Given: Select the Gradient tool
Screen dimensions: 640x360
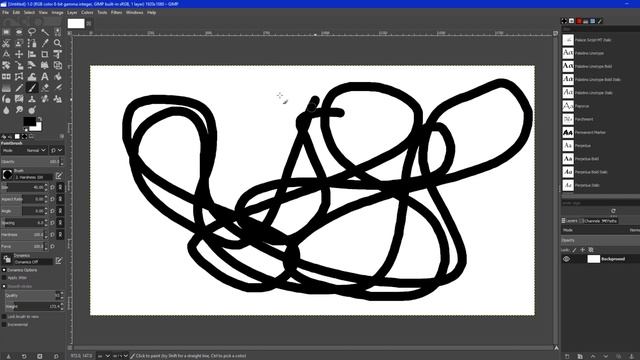Looking at the screenshot, I should tap(6, 87).
